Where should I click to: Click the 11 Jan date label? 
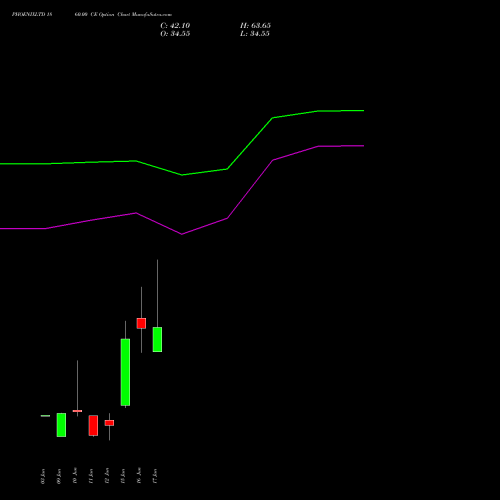pos(91,476)
